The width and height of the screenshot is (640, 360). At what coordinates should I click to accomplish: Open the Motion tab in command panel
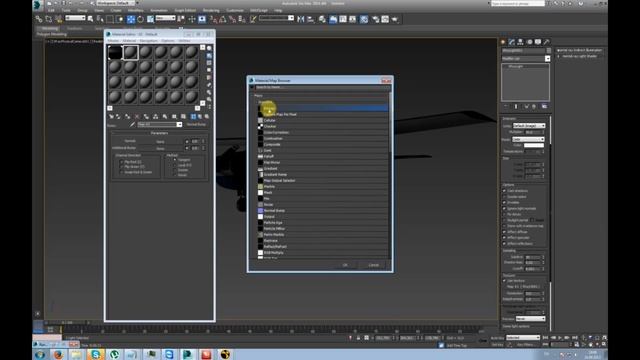pos(529,42)
